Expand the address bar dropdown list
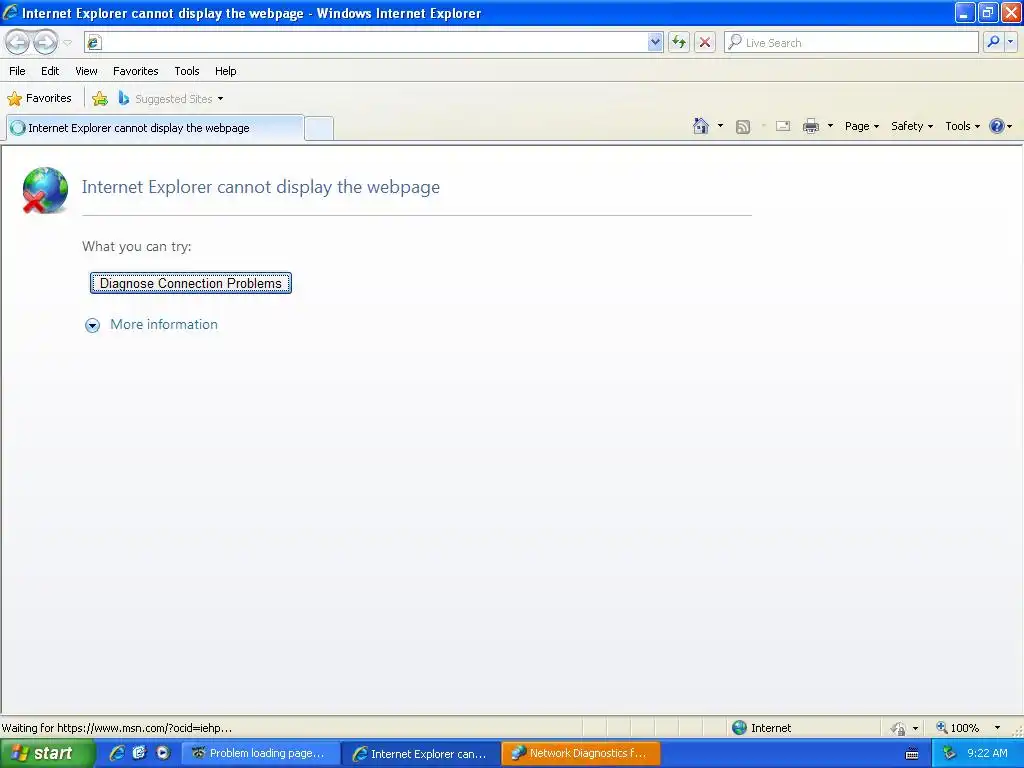Screen dimensions: 1024x768 coord(655,42)
